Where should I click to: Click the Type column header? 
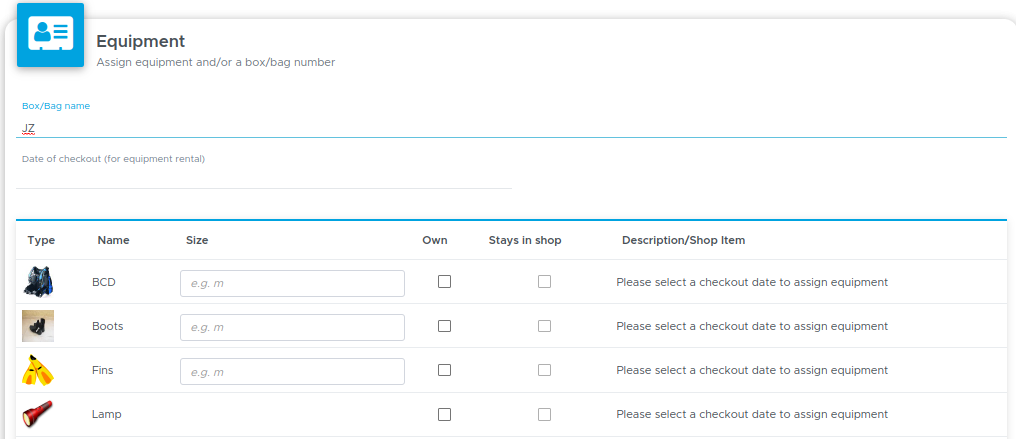point(41,240)
